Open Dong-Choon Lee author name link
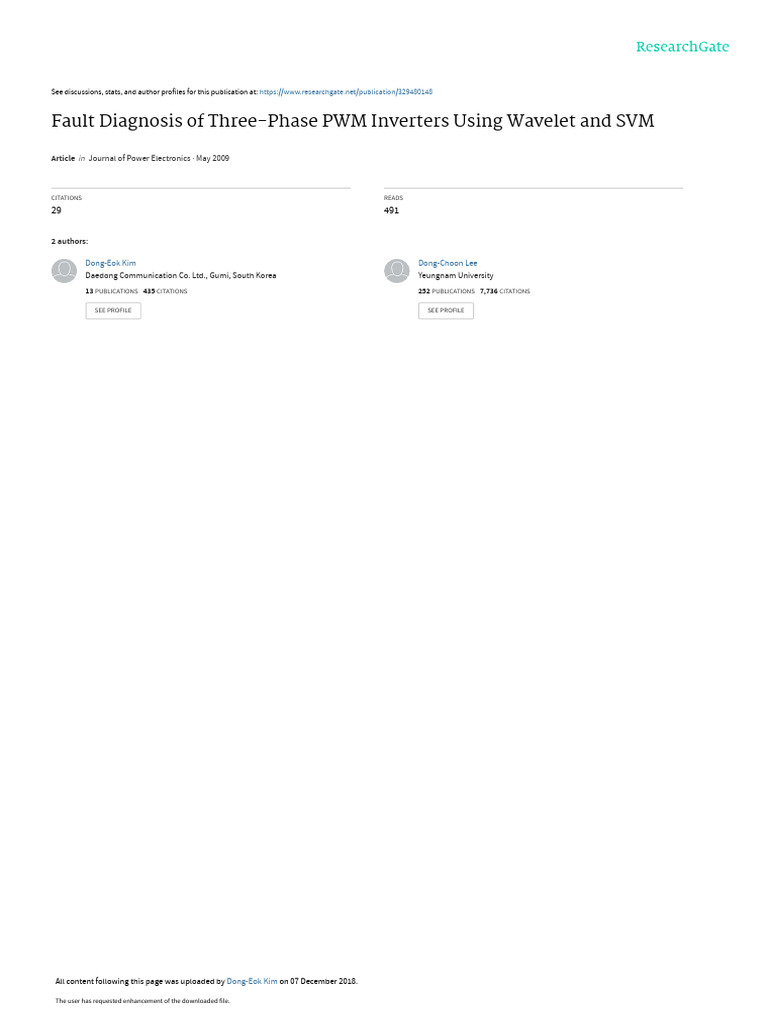 (447, 263)
